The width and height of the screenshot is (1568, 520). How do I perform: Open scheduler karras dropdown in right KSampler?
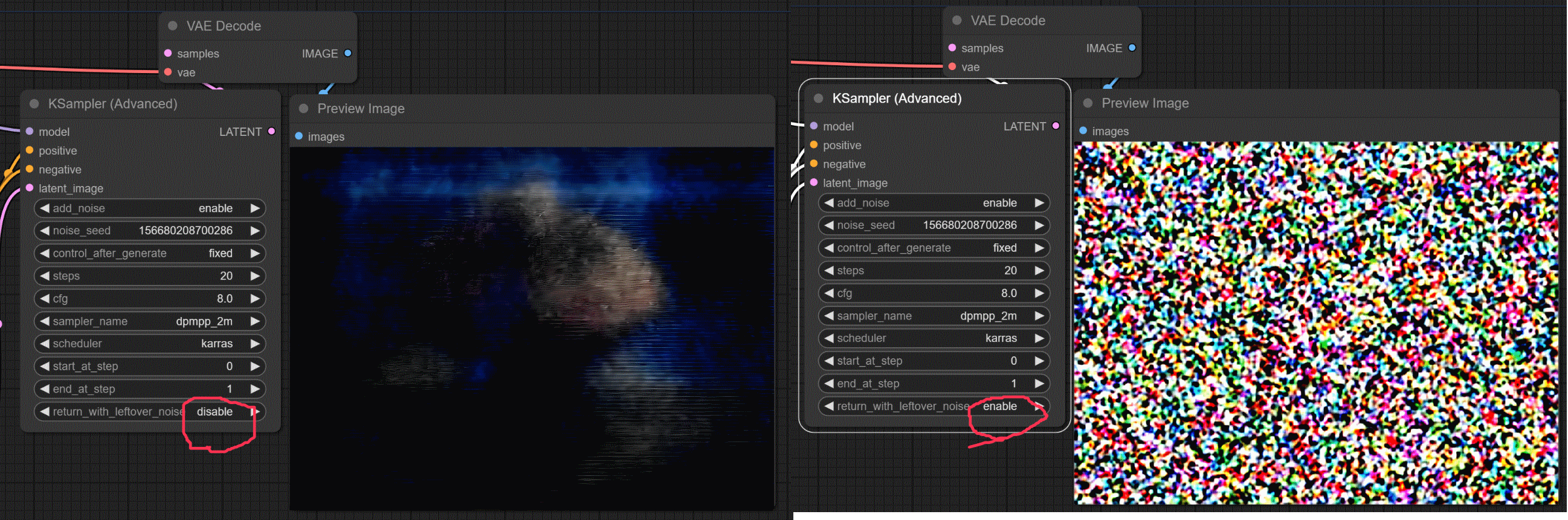point(934,338)
